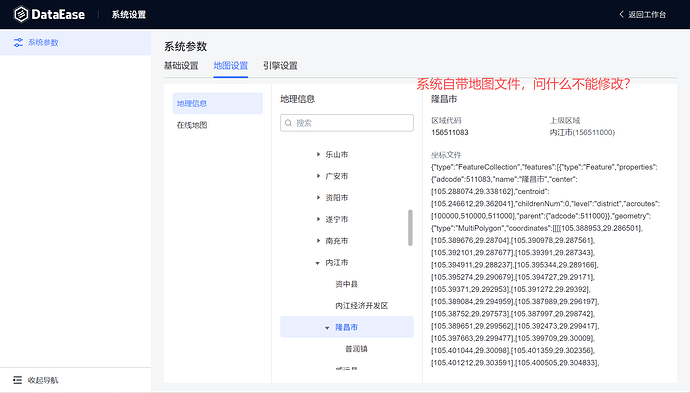The height and width of the screenshot is (393, 690).
Task: Collapse the 隆昌市 tree node arrow
Action: click(327, 327)
